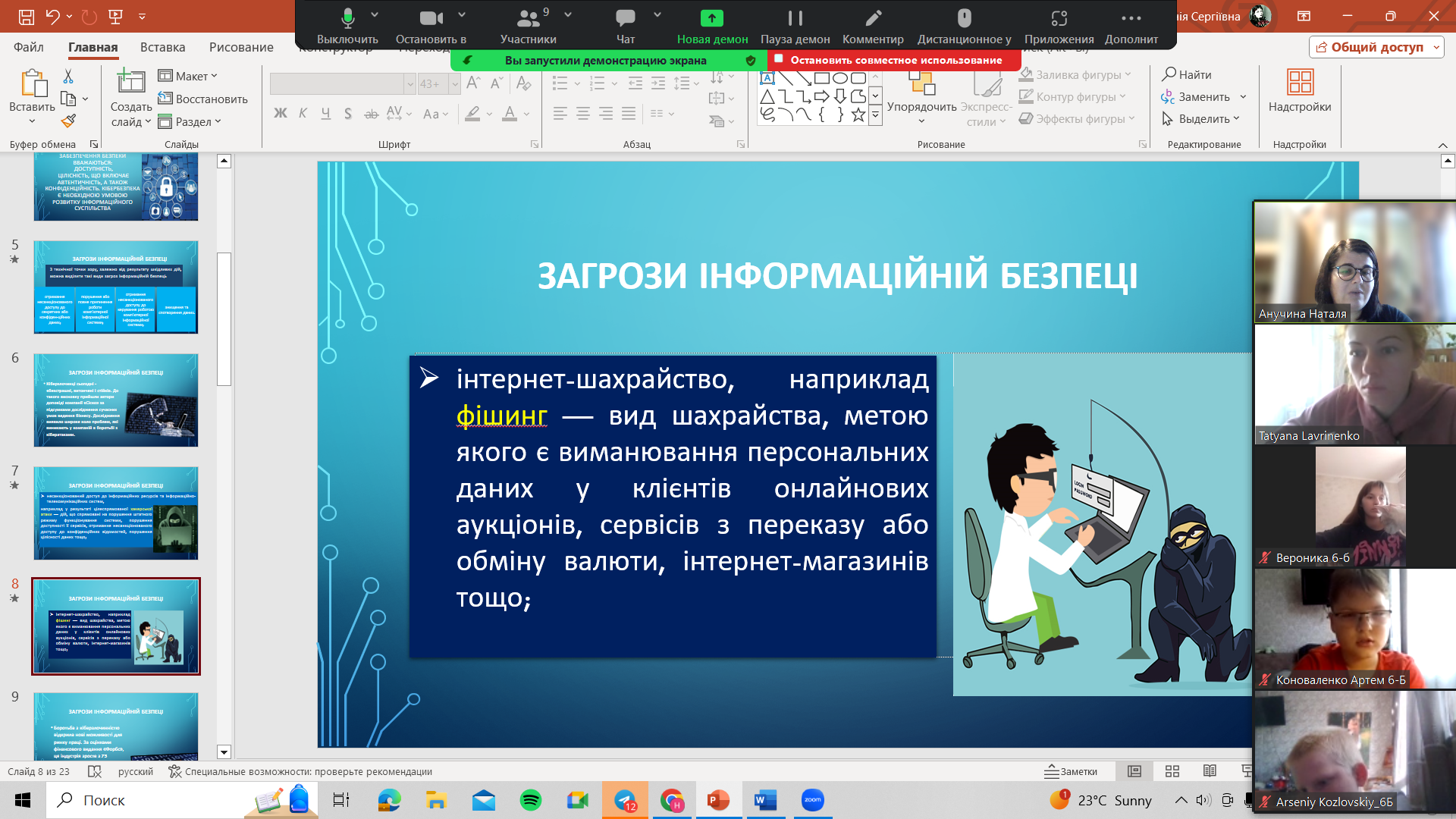The image size is (1456, 819).
Task: Open the File tab
Action: click(x=29, y=47)
